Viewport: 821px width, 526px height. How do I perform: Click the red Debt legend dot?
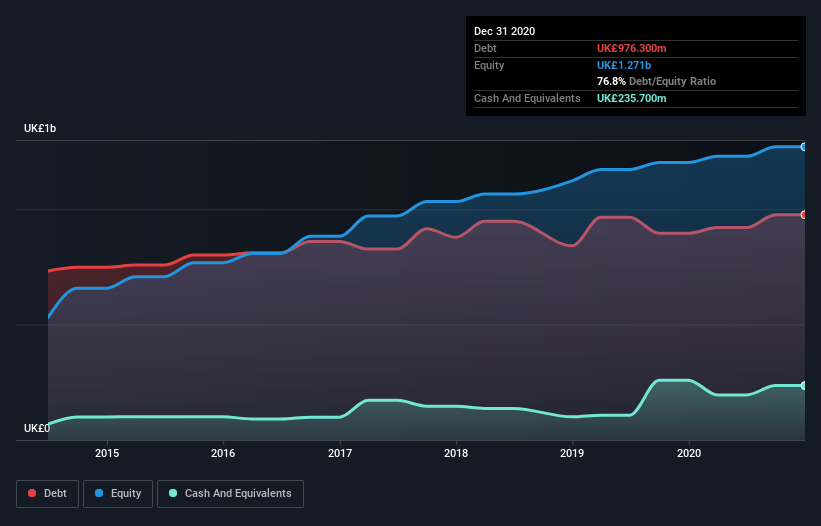(32, 493)
